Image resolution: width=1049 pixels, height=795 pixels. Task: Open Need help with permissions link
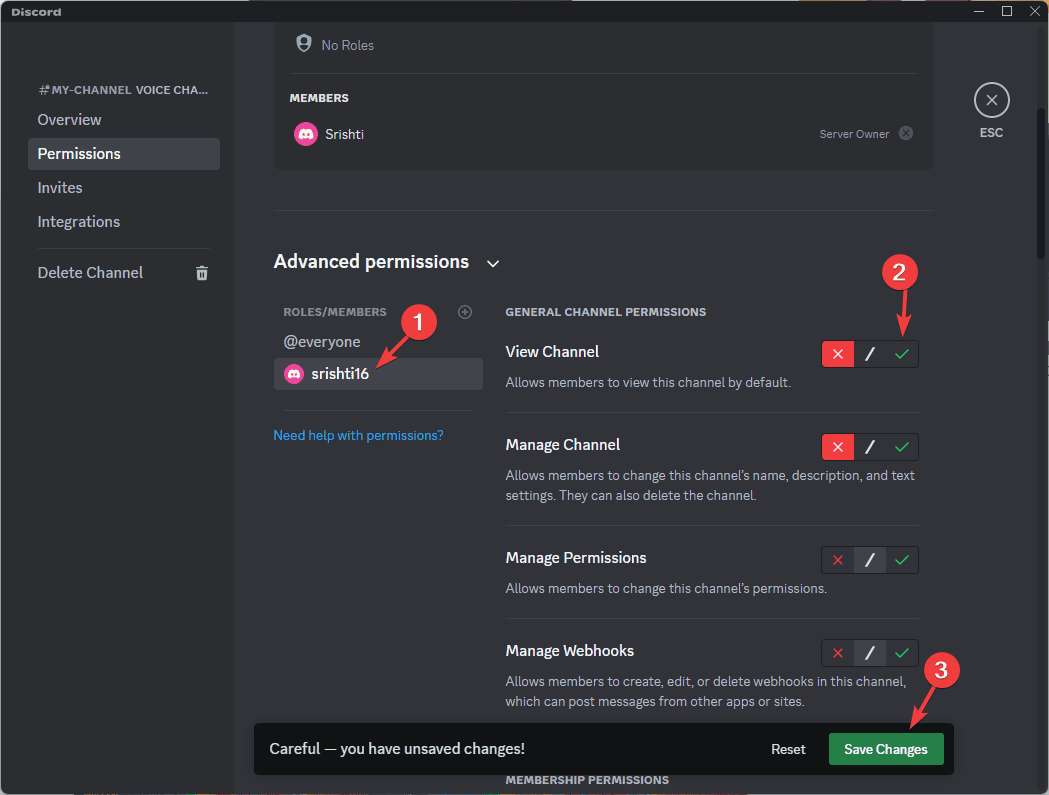coord(358,436)
